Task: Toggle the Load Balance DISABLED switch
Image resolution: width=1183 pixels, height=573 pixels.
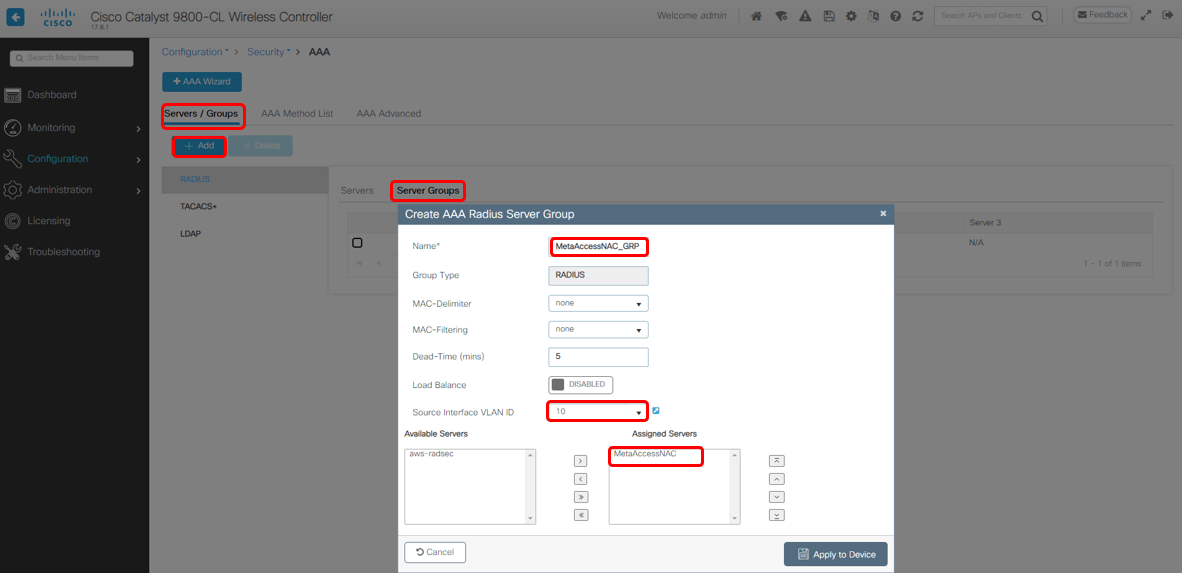Action: pyautogui.click(x=580, y=384)
